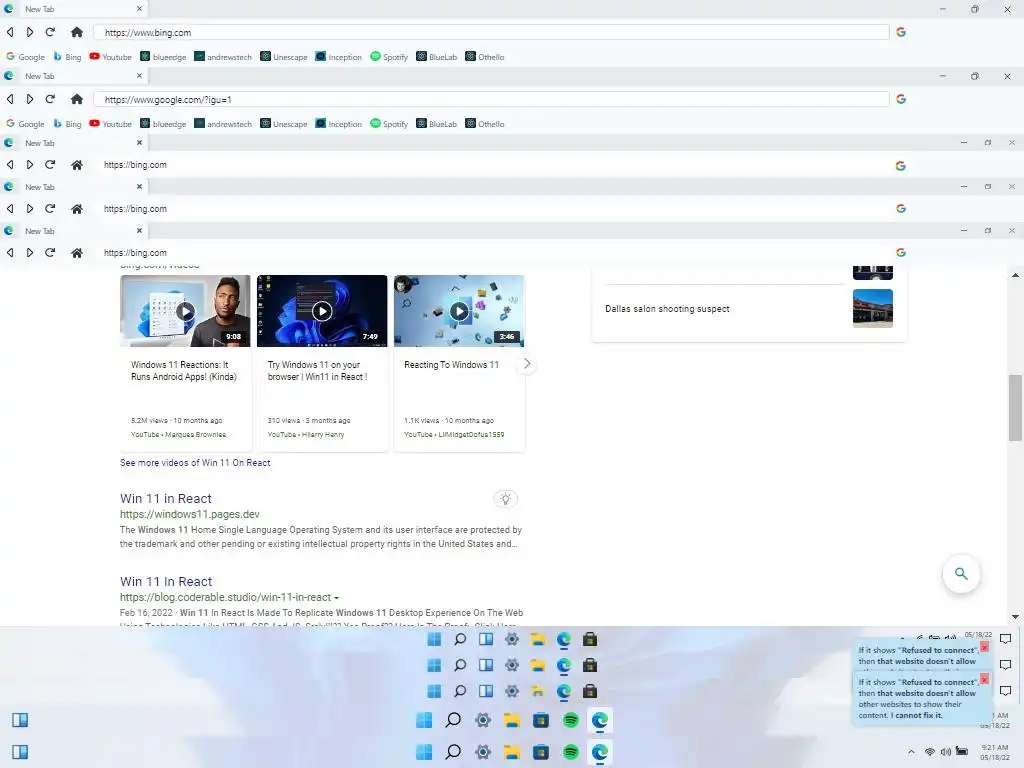Open the Win 11 In React coderable blog result
Viewport: 1024px width, 768px height.
click(x=166, y=581)
